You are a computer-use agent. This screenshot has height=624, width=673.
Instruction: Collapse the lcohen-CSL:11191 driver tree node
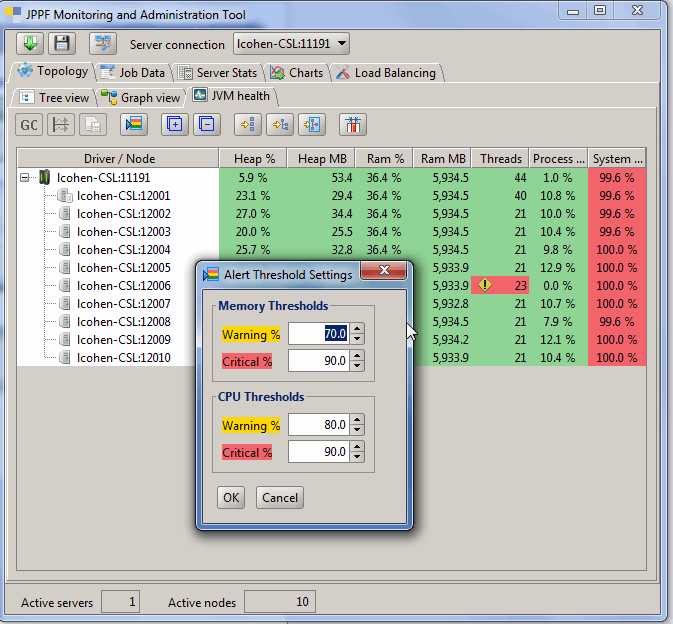[x=25, y=178]
